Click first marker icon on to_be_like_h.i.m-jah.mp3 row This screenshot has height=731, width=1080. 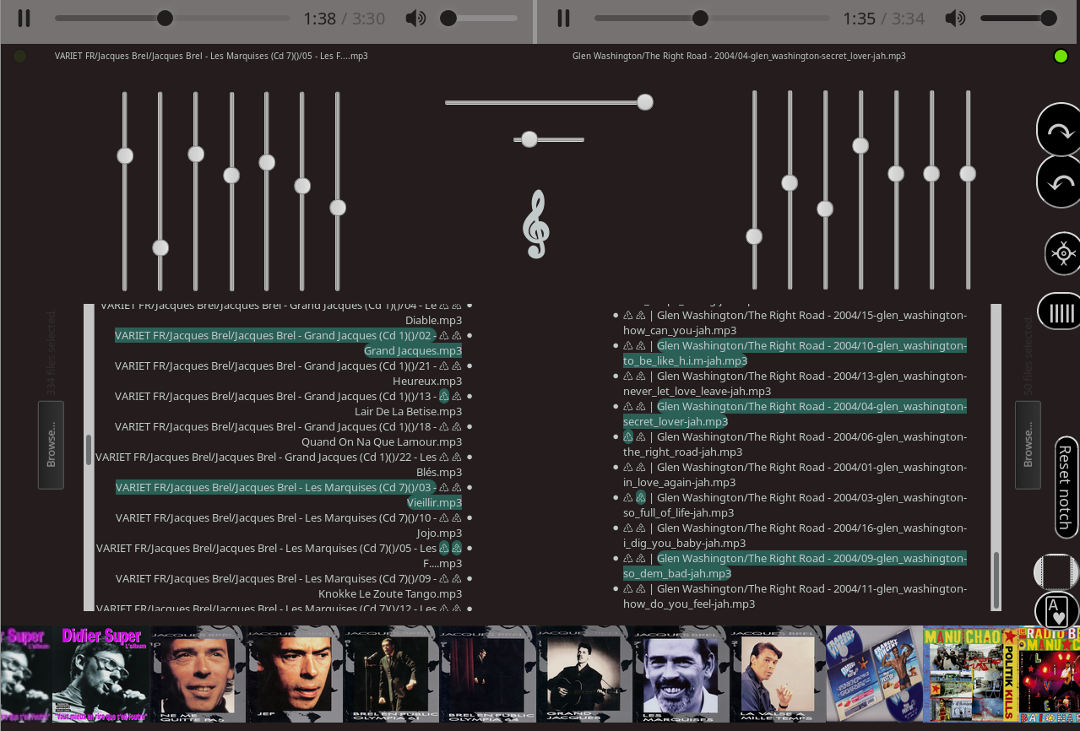click(x=628, y=346)
